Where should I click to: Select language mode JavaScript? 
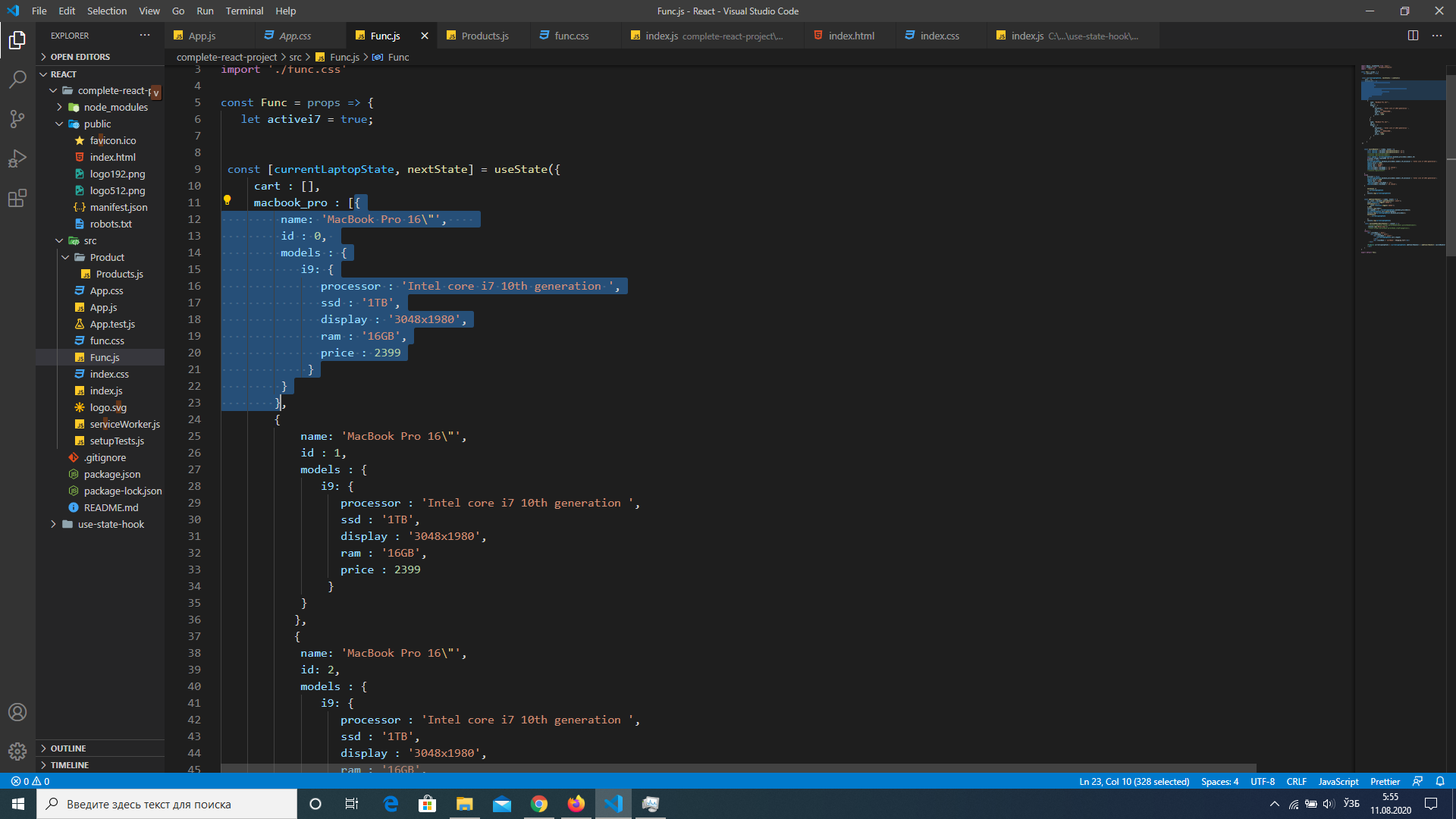click(1338, 781)
